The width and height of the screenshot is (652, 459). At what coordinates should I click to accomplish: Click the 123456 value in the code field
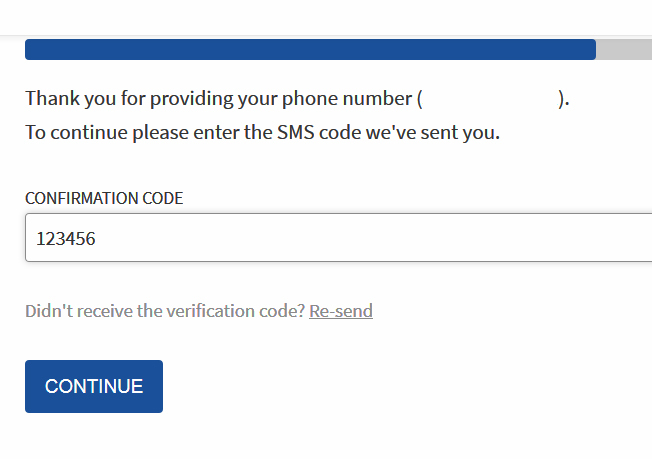pyautogui.click(x=66, y=239)
